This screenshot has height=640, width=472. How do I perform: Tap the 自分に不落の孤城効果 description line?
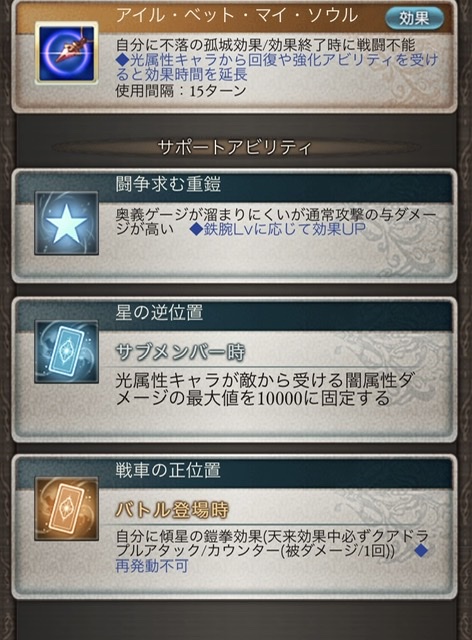pos(265,44)
